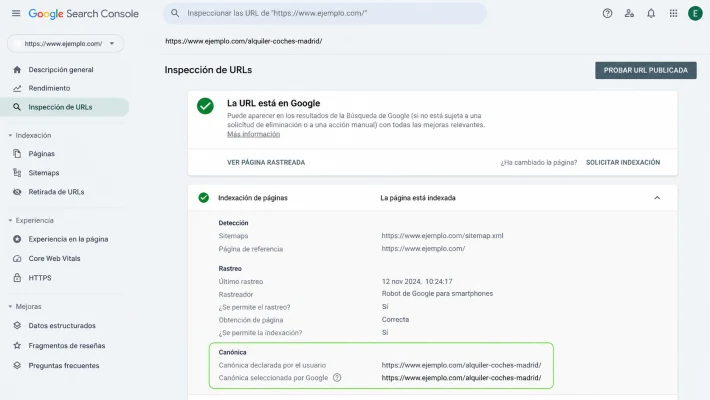
Task: Click Obtención de página value Correcta
Action: point(395,319)
